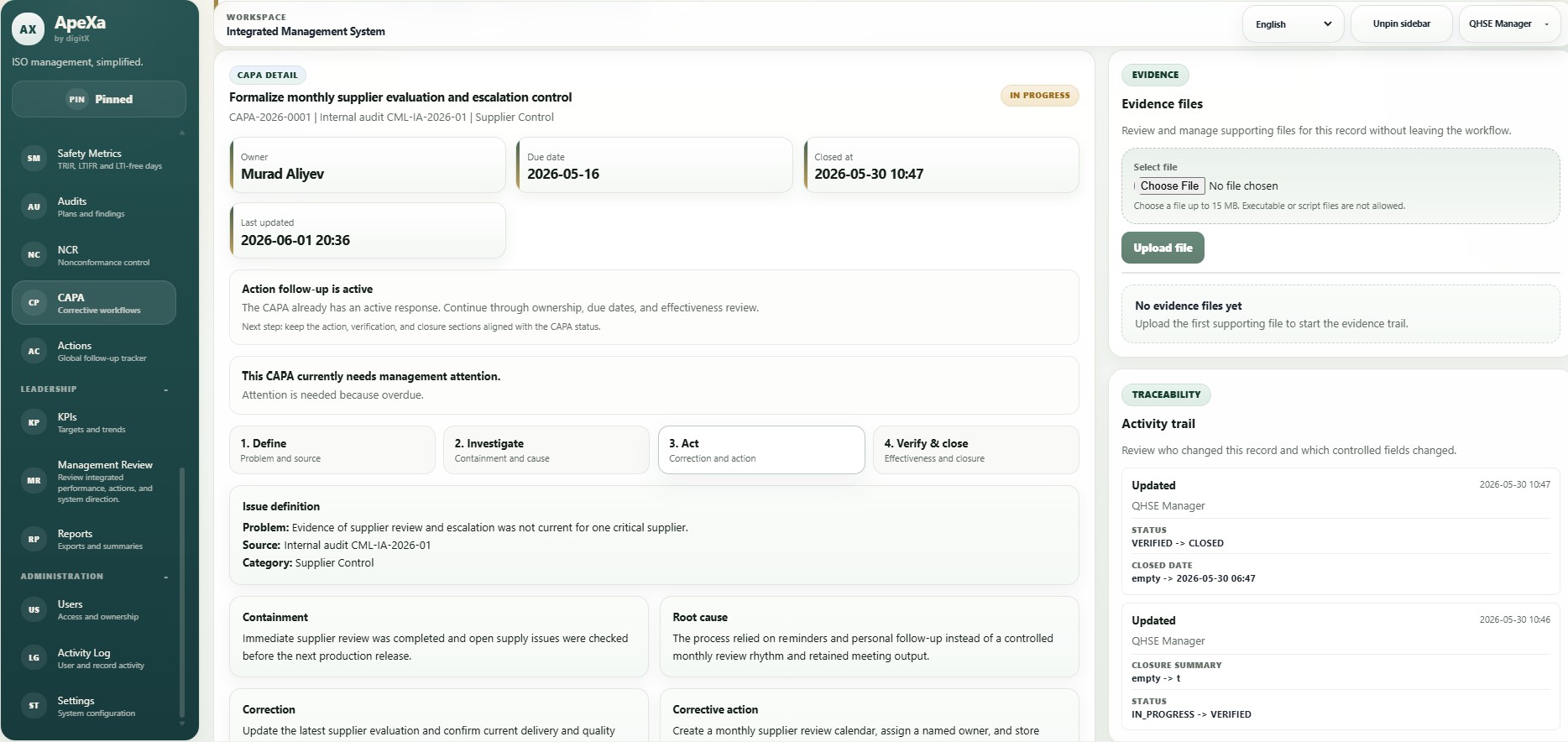
Task: Select the 3. Act step tab
Action: click(x=761, y=450)
